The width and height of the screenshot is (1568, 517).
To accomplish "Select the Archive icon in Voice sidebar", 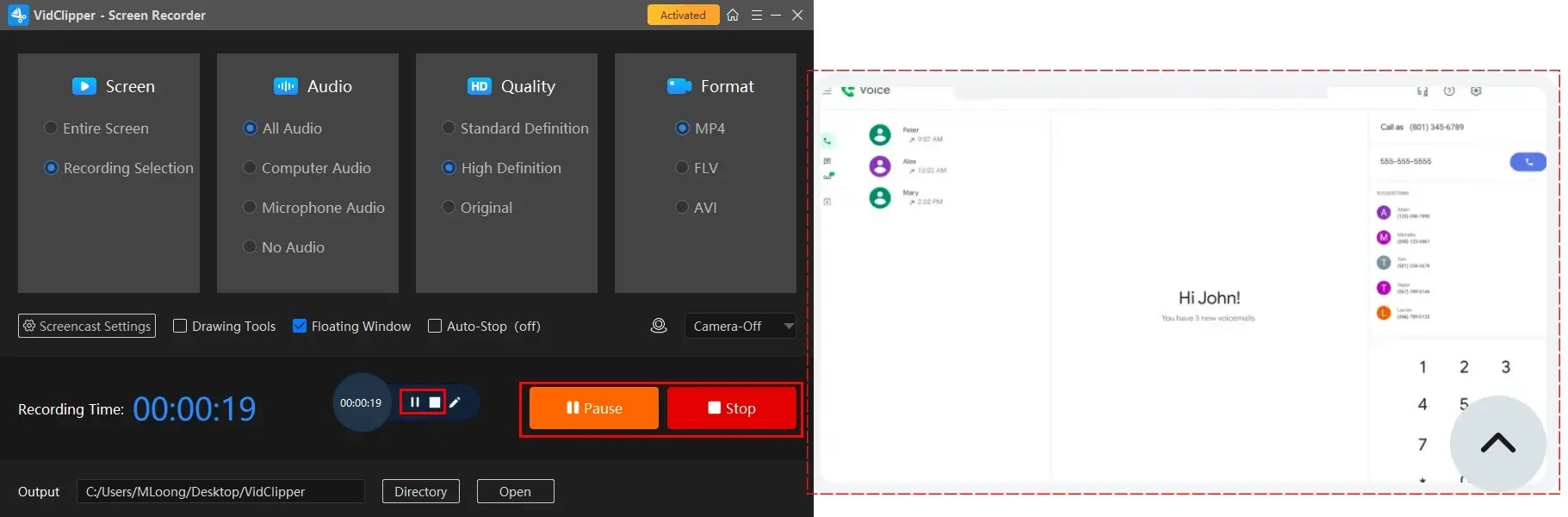I will pyautogui.click(x=827, y=202).
